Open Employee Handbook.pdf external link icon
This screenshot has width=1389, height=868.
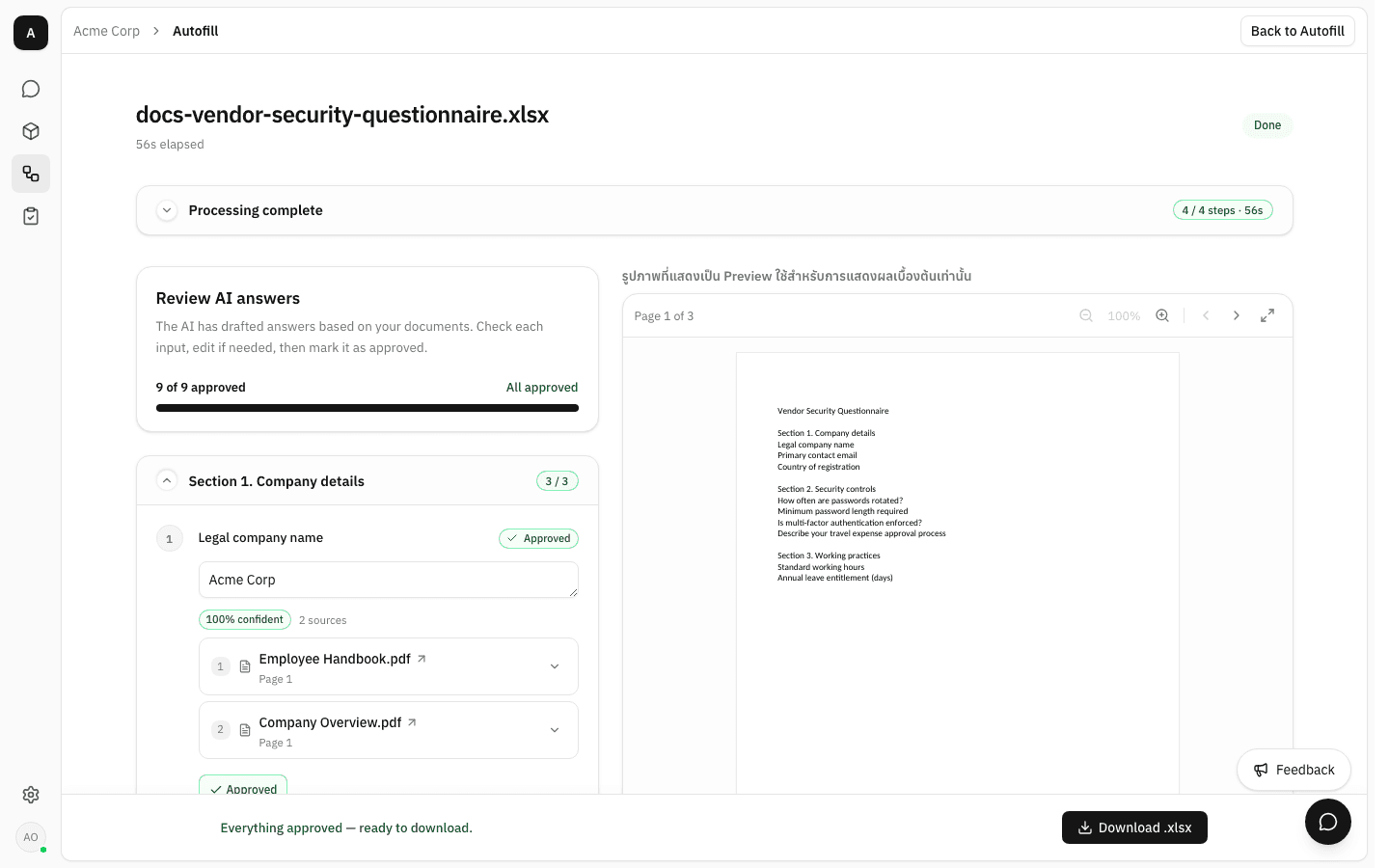point(422,659)
